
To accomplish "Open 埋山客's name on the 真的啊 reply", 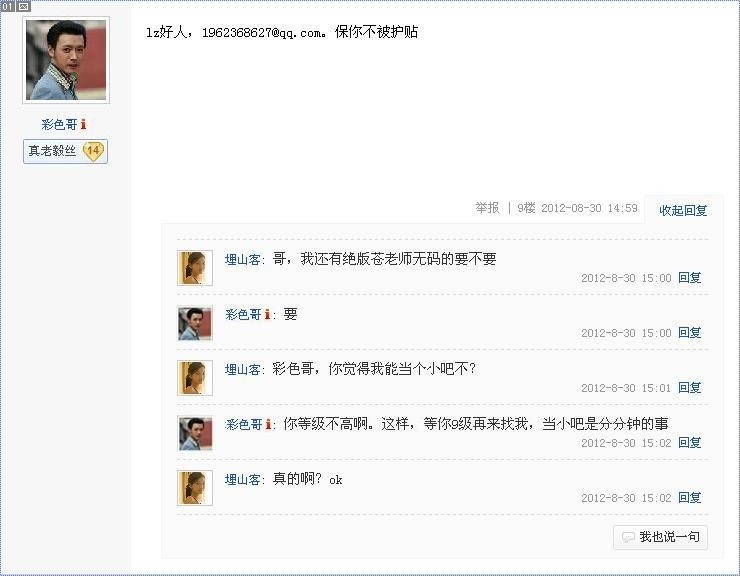I will click(242, 480).
